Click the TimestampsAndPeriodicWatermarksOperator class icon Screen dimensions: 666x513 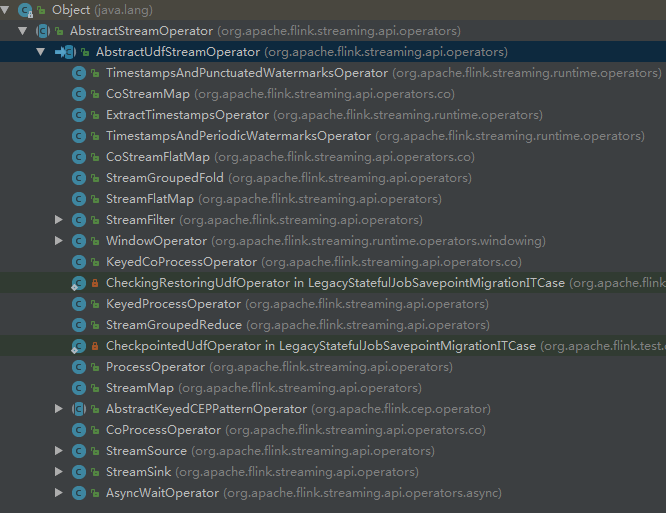point(79,136)
